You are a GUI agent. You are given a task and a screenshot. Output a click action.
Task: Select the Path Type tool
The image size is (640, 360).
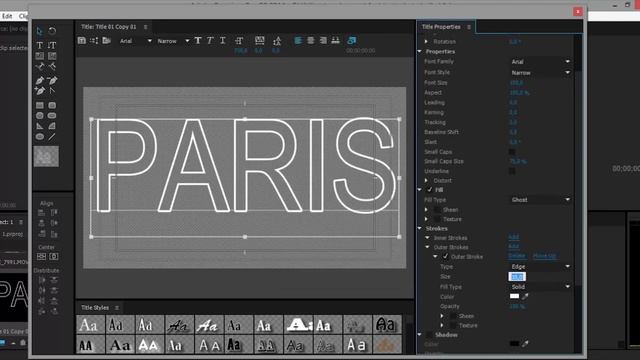pos(40,66)
